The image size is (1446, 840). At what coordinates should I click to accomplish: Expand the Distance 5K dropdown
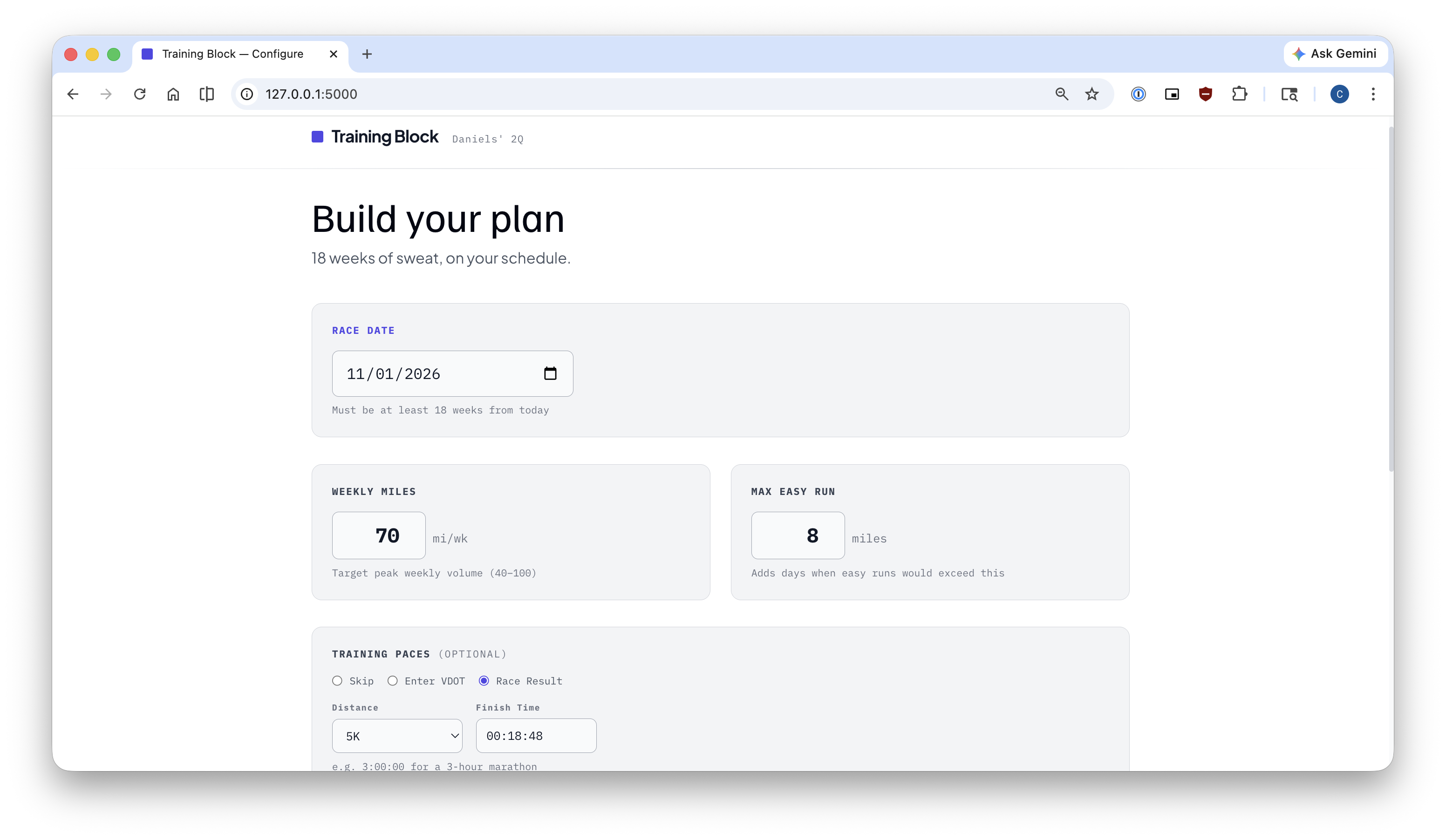pos(397,736)
